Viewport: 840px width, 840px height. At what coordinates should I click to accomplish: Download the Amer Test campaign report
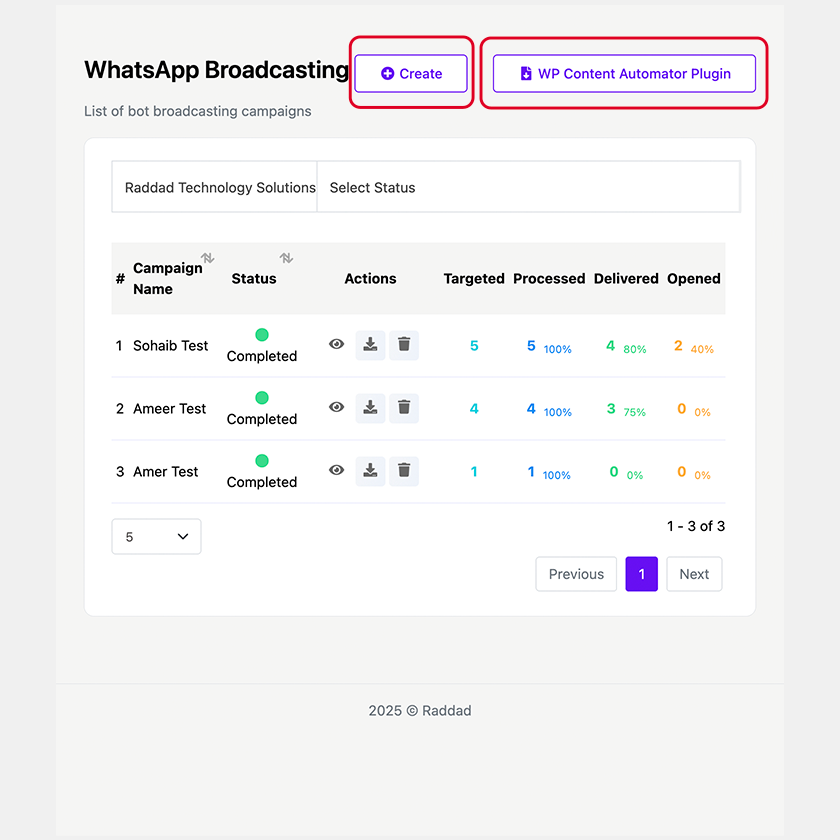click(x=370, y=471)
